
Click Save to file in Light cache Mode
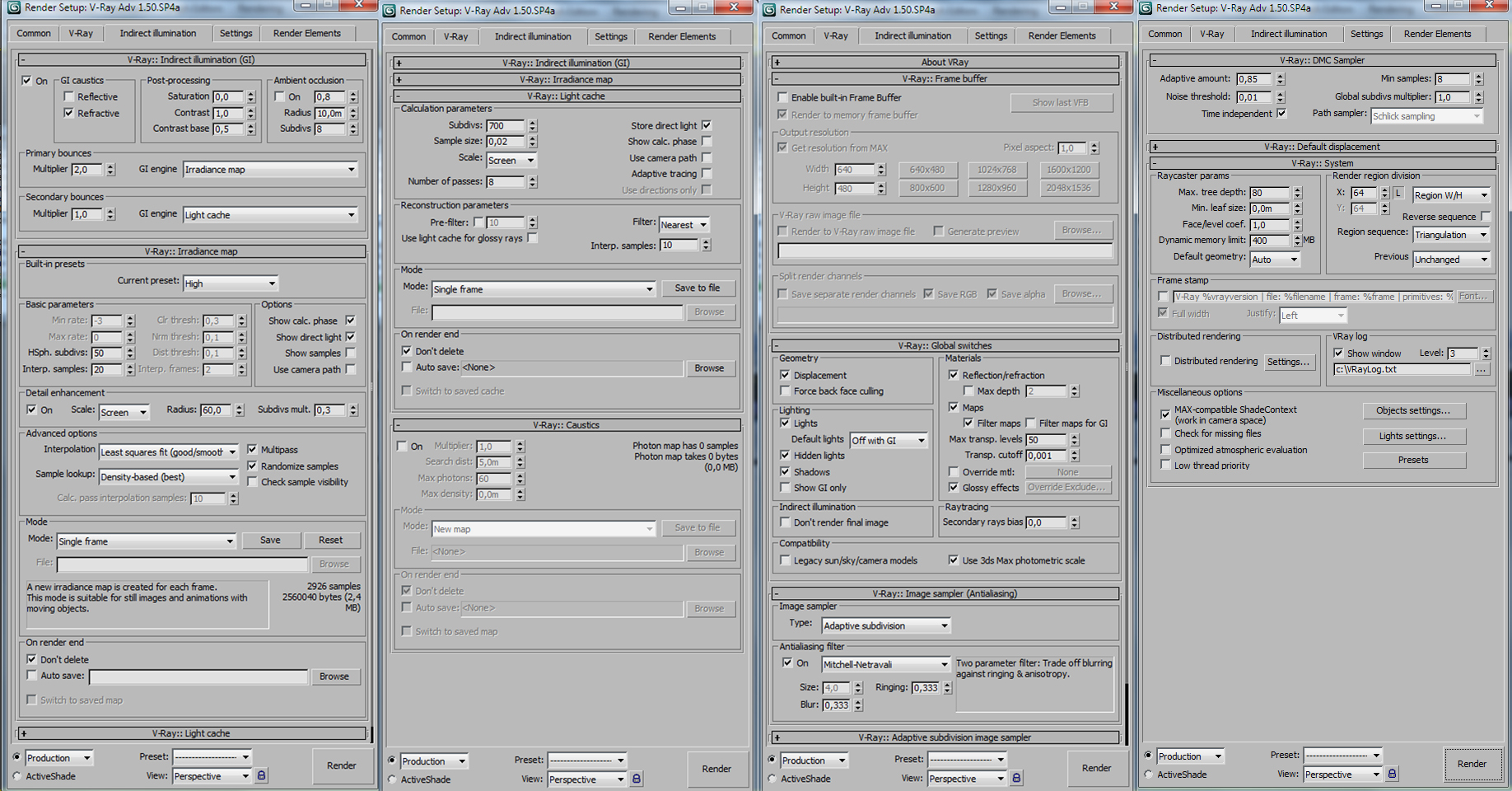pyautogui.click(x=697, y=288)
